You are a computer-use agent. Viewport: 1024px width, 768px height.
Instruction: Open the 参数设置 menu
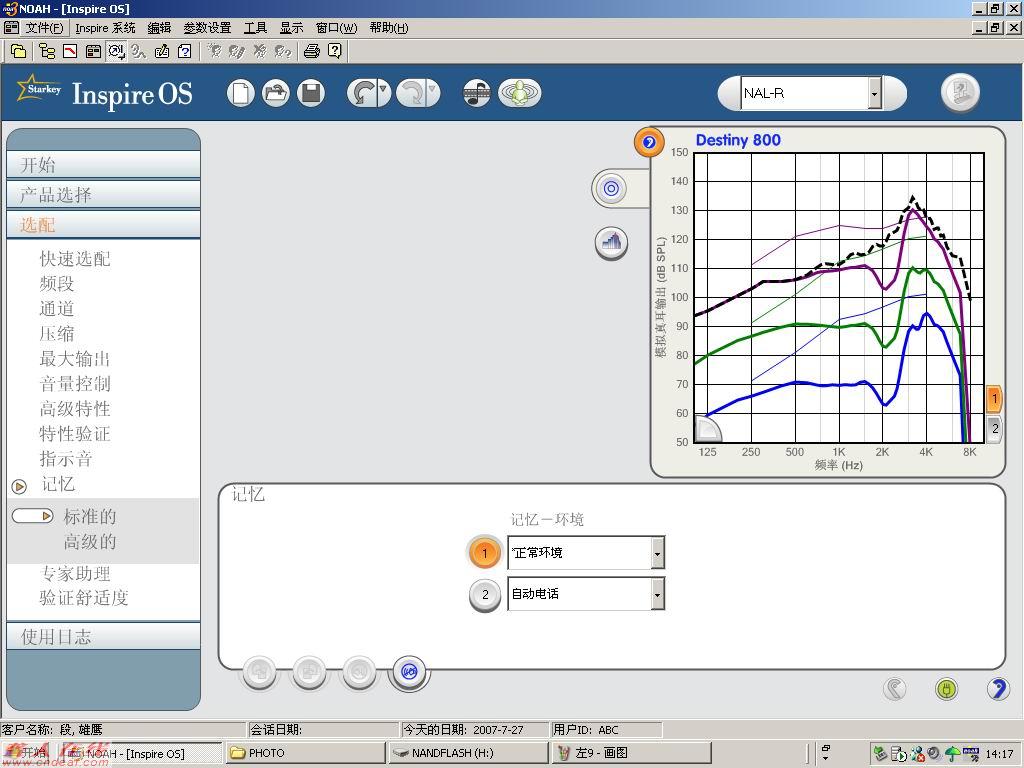pos(207,28)
